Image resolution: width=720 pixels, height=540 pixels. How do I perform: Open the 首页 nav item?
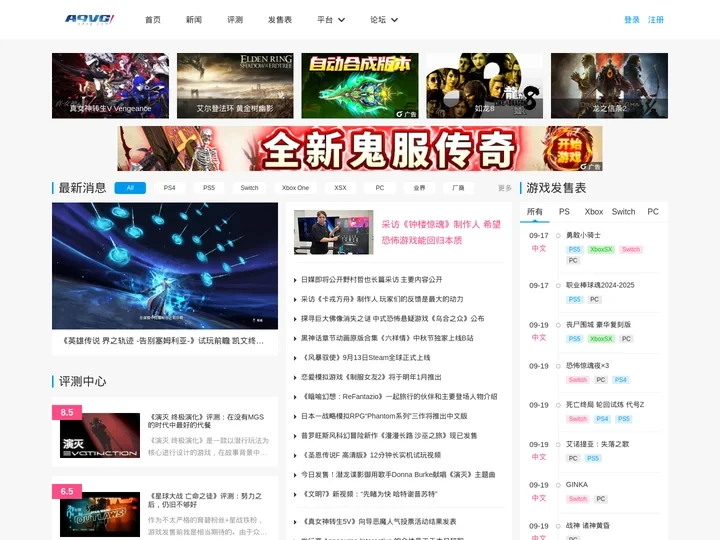coord(153,20)
